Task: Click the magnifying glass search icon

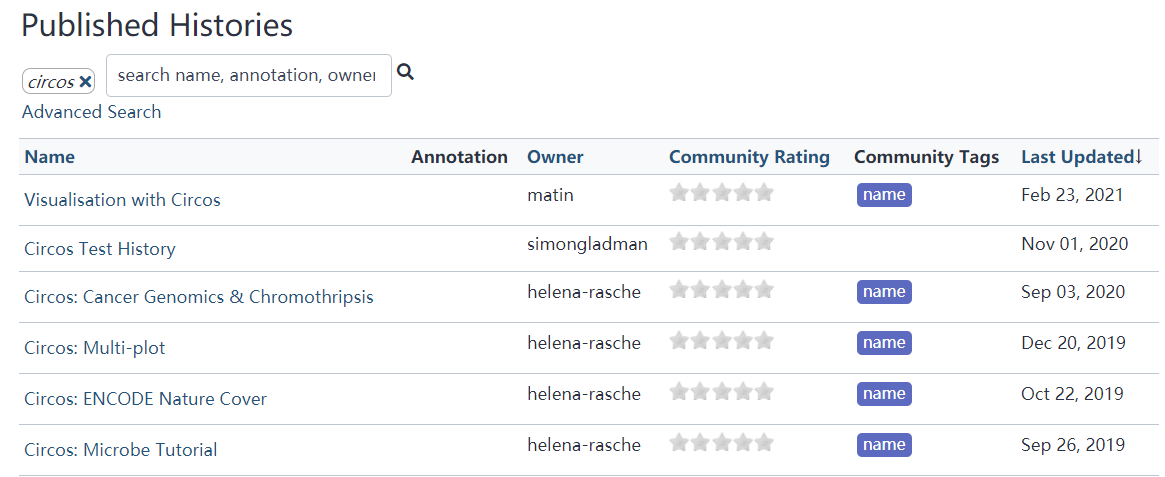Action: (405, 72)
